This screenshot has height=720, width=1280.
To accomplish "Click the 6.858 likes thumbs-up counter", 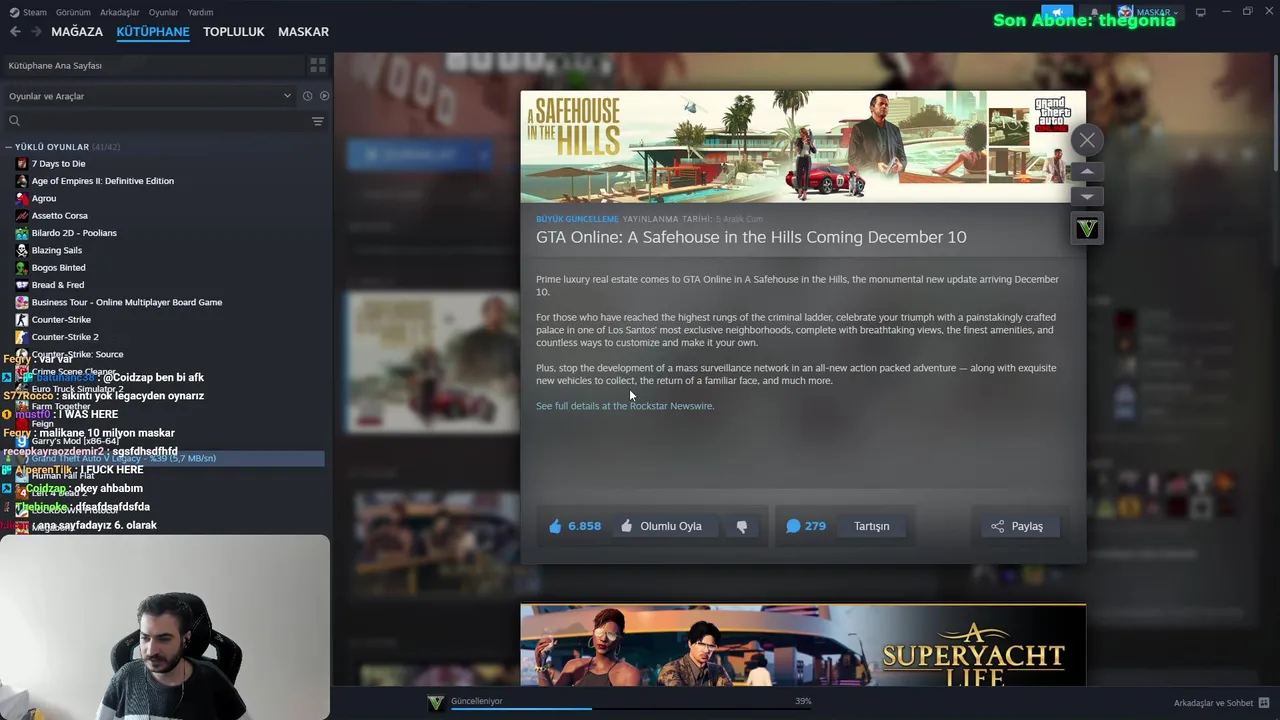I will 575,526.
